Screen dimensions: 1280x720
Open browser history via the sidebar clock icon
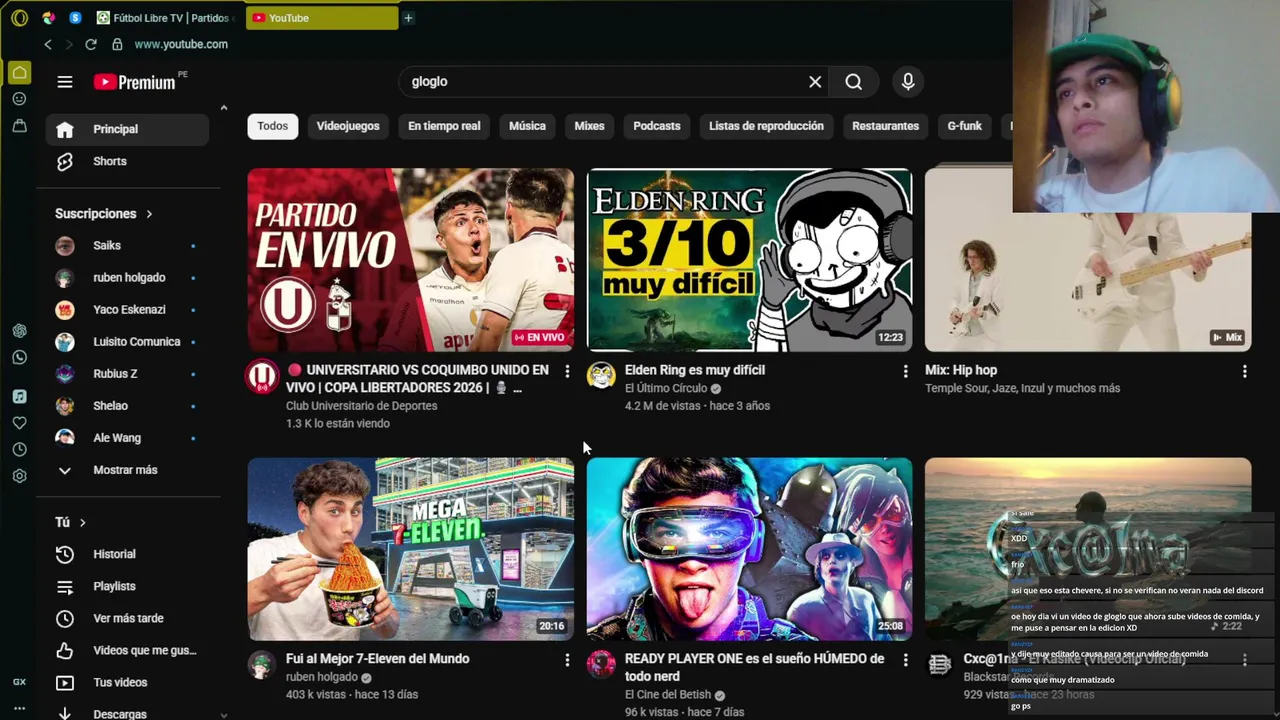click(x=19, y=450)
